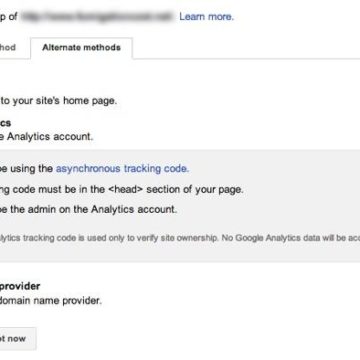Viewport: 360px width, 360px height.
Task: Click the 'p of' text before the URL
Action: (9, 16)
